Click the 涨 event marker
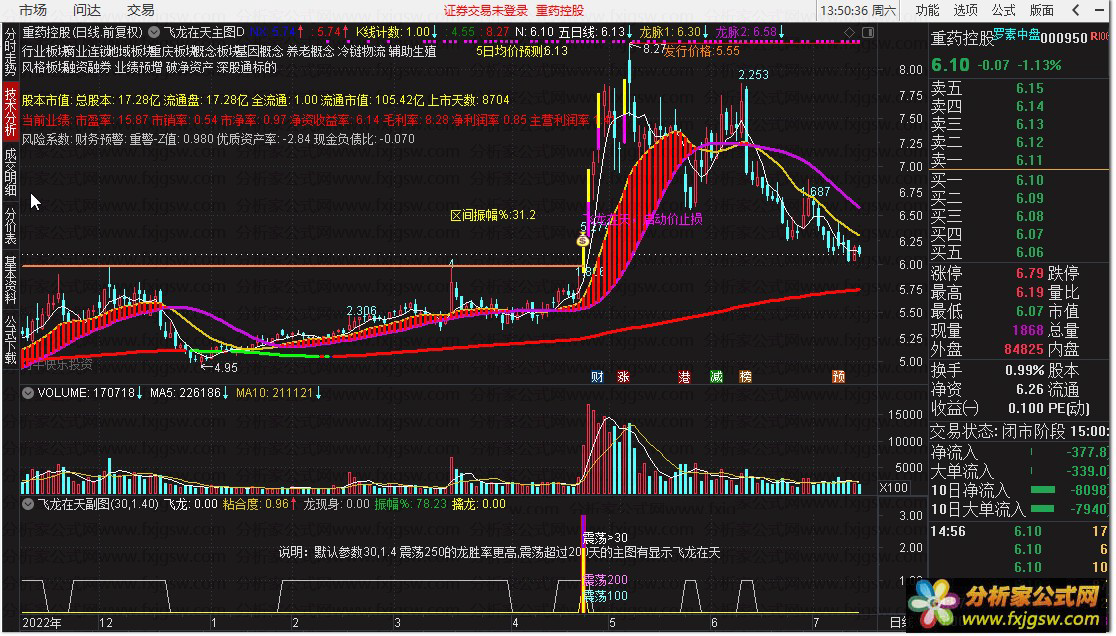The height and width of the screenshot is (636, 1116). click(623, 377)
